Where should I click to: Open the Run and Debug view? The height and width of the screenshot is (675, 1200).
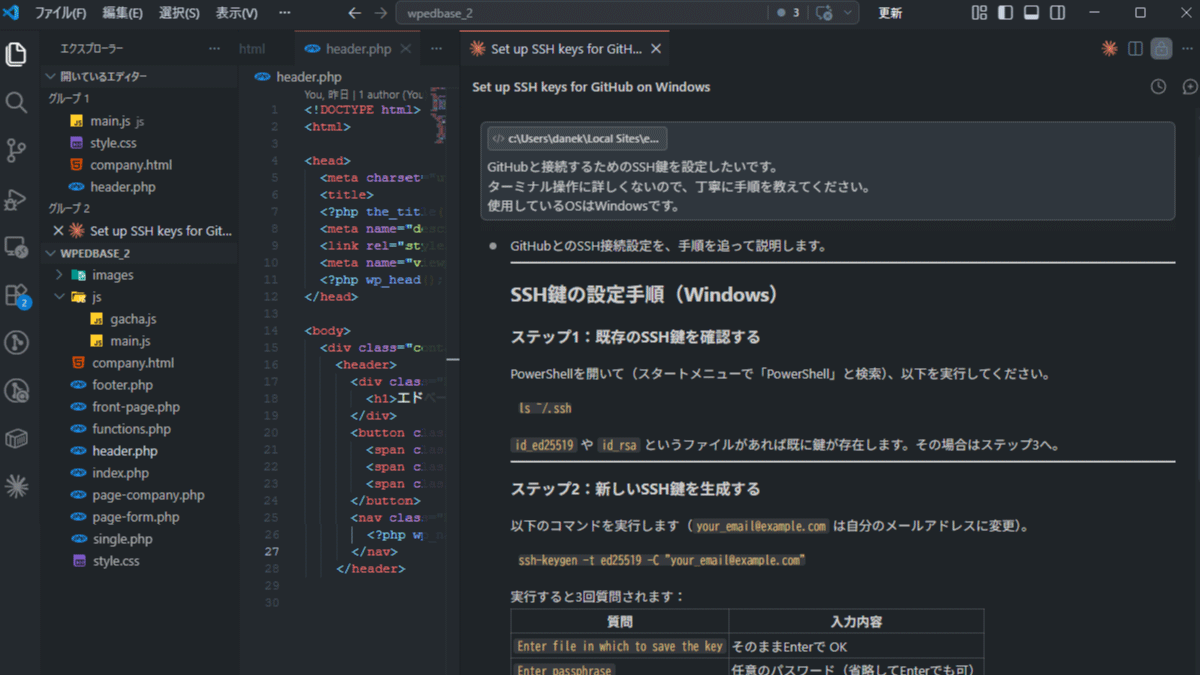(16, 198)
